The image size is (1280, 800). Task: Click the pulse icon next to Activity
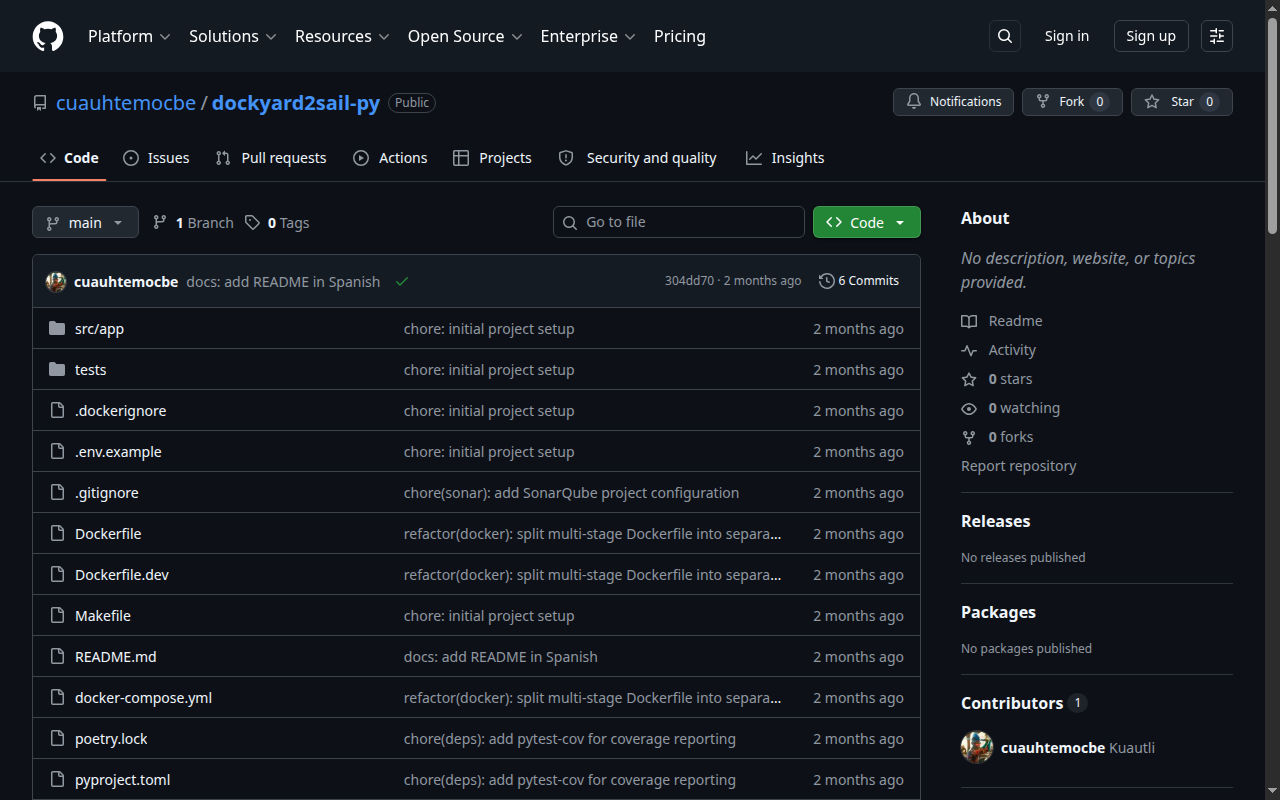tap(969, 350)
